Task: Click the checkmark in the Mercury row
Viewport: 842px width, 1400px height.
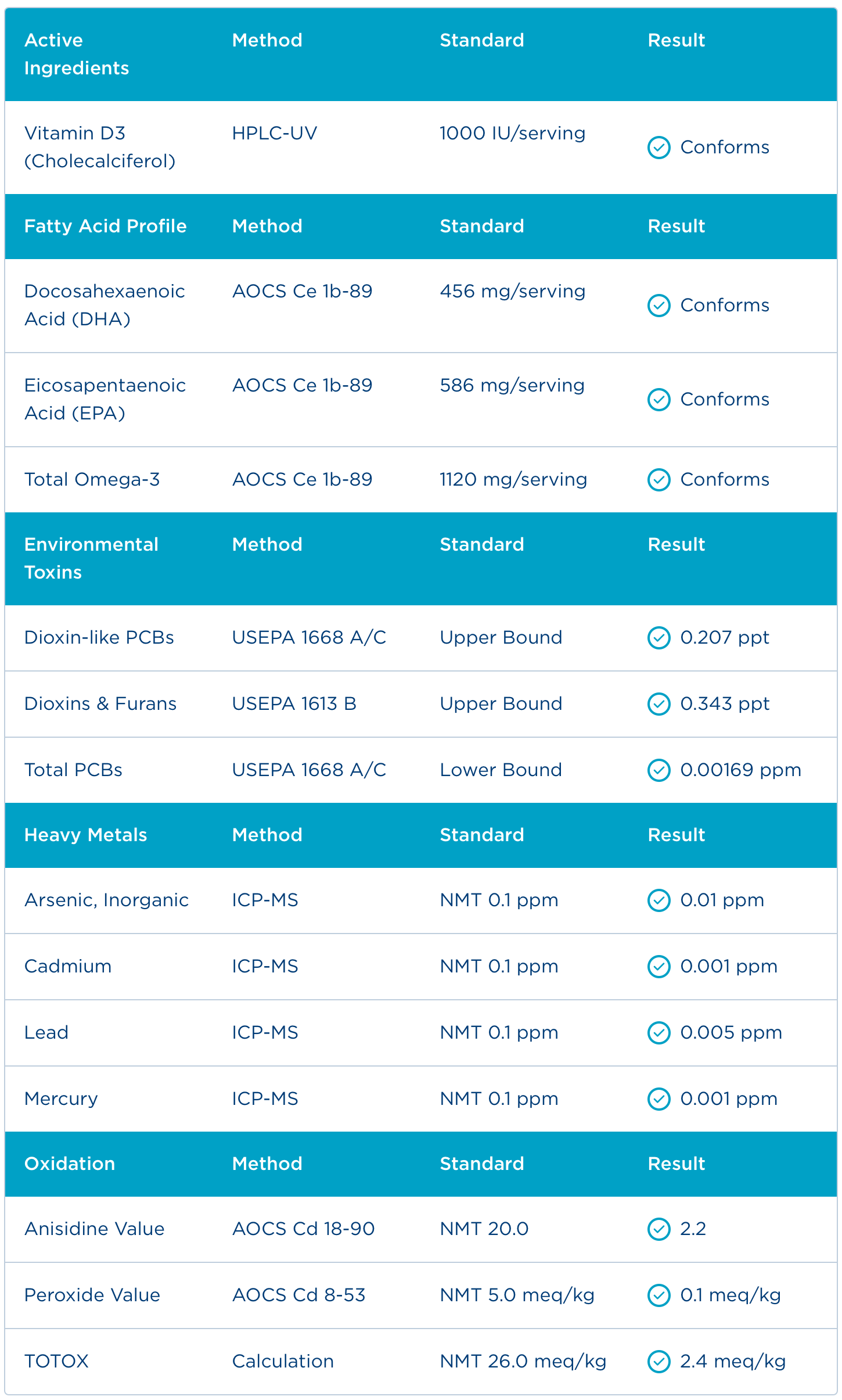Action: click(659, 1099)
